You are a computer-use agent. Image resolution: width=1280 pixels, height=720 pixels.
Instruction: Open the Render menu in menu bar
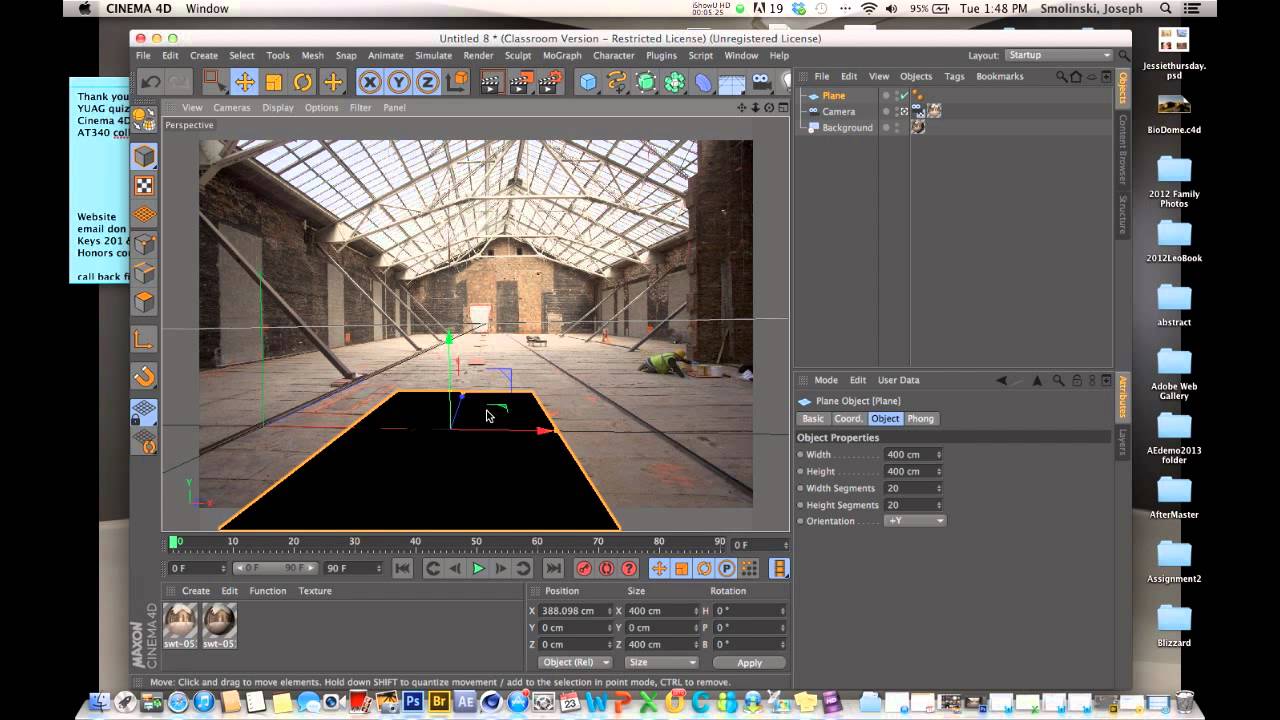(x=478, y=56)
